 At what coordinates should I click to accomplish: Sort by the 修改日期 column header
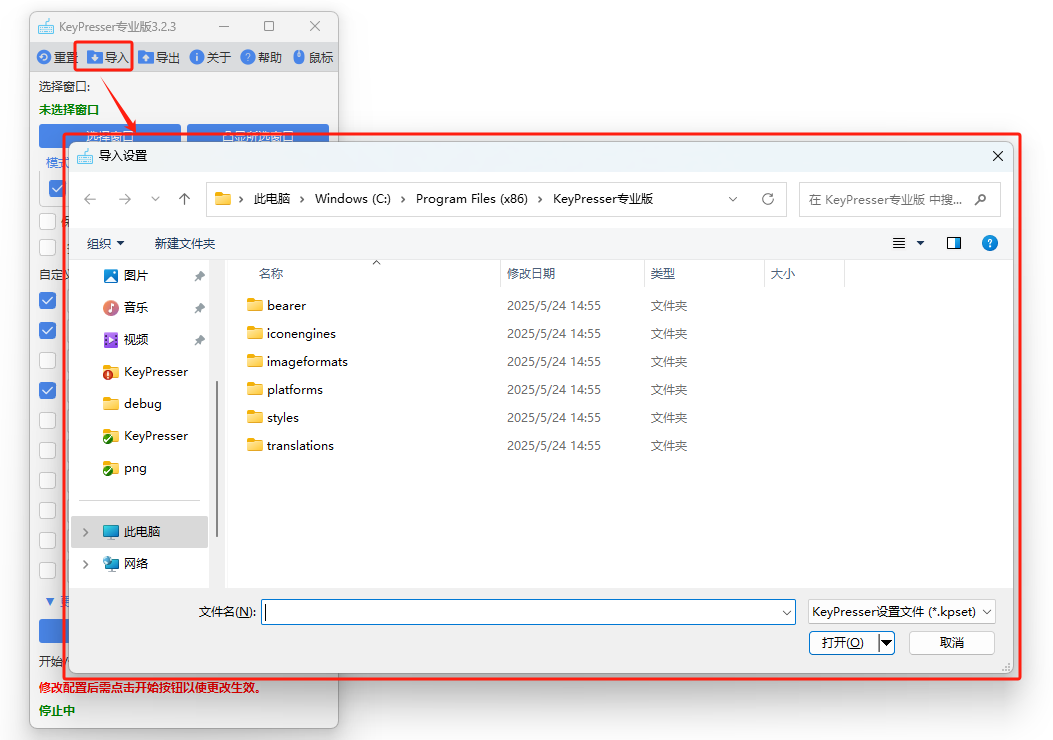pyautogui.click(x=531, y=273)
